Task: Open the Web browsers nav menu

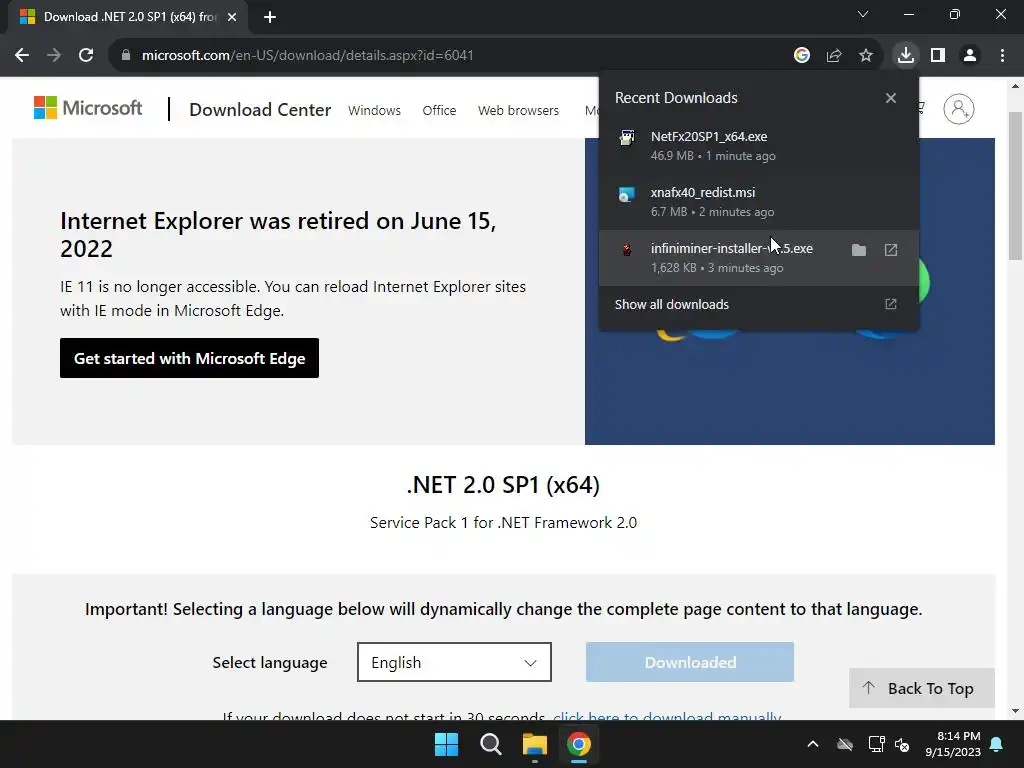Action: 518,110
